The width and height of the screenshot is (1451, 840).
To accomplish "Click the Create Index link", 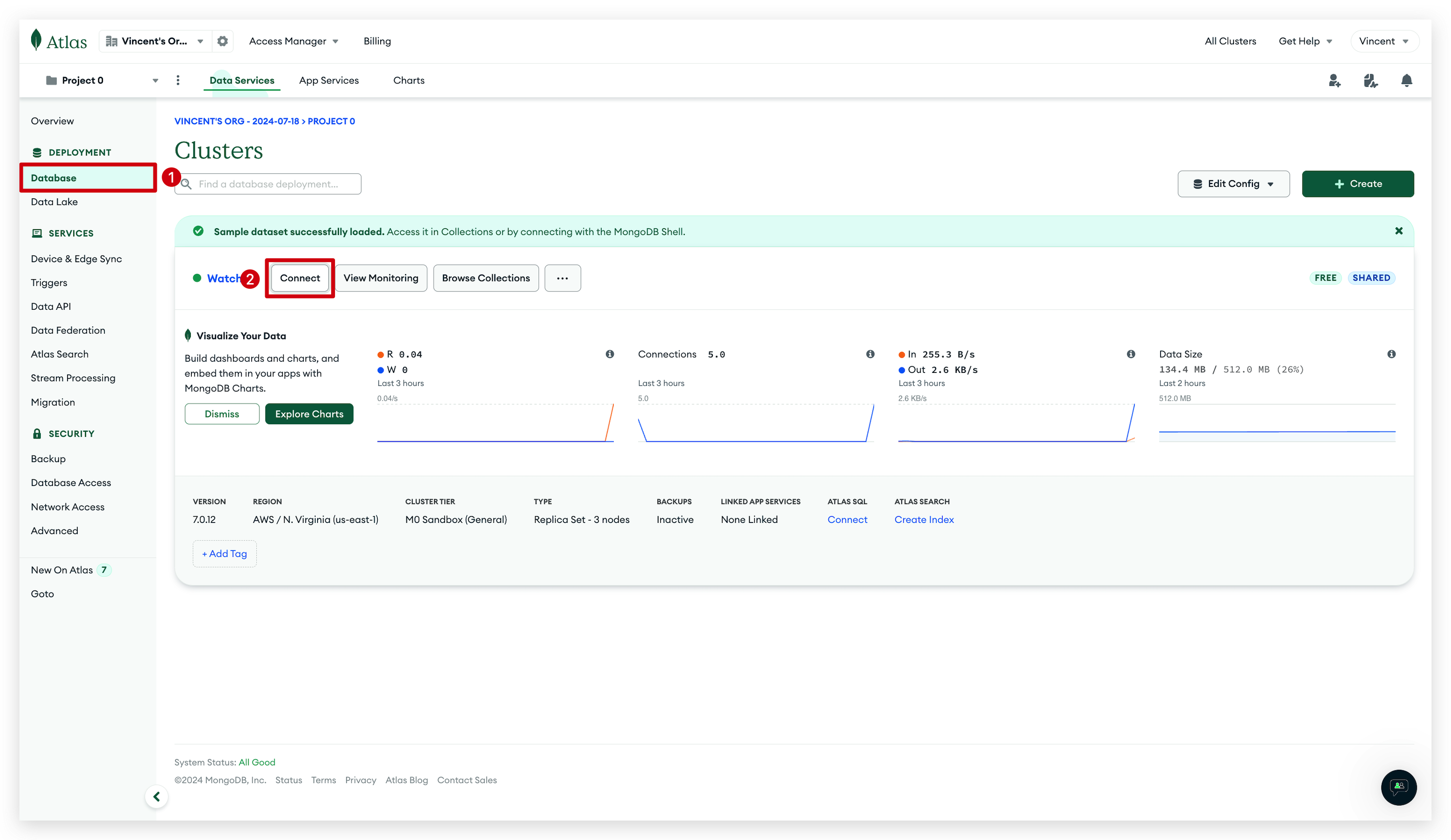I will click(924, 520).
